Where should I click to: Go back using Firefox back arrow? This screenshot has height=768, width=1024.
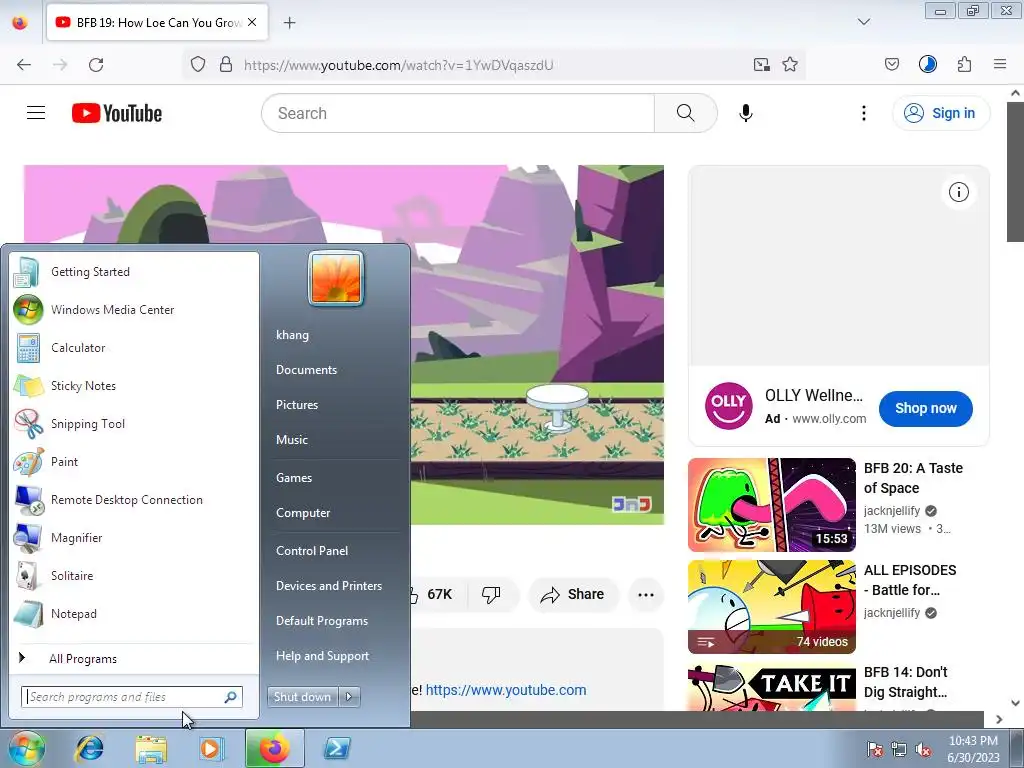[24, 65]
